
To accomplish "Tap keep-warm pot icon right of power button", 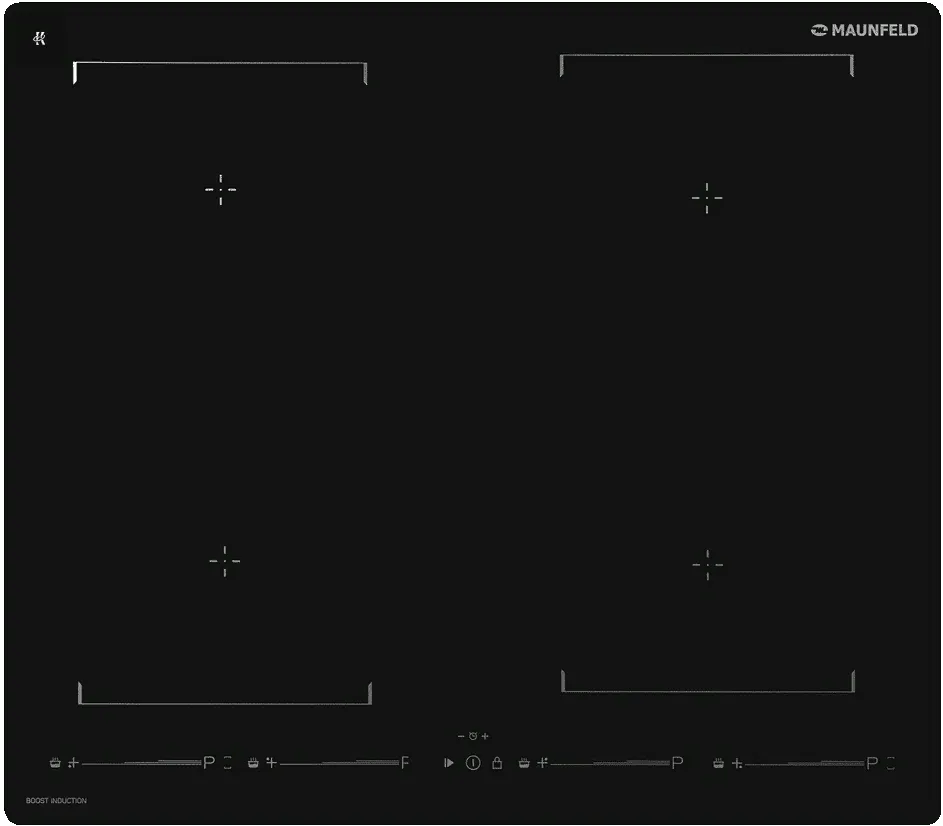I will click(x=524, y=763).
